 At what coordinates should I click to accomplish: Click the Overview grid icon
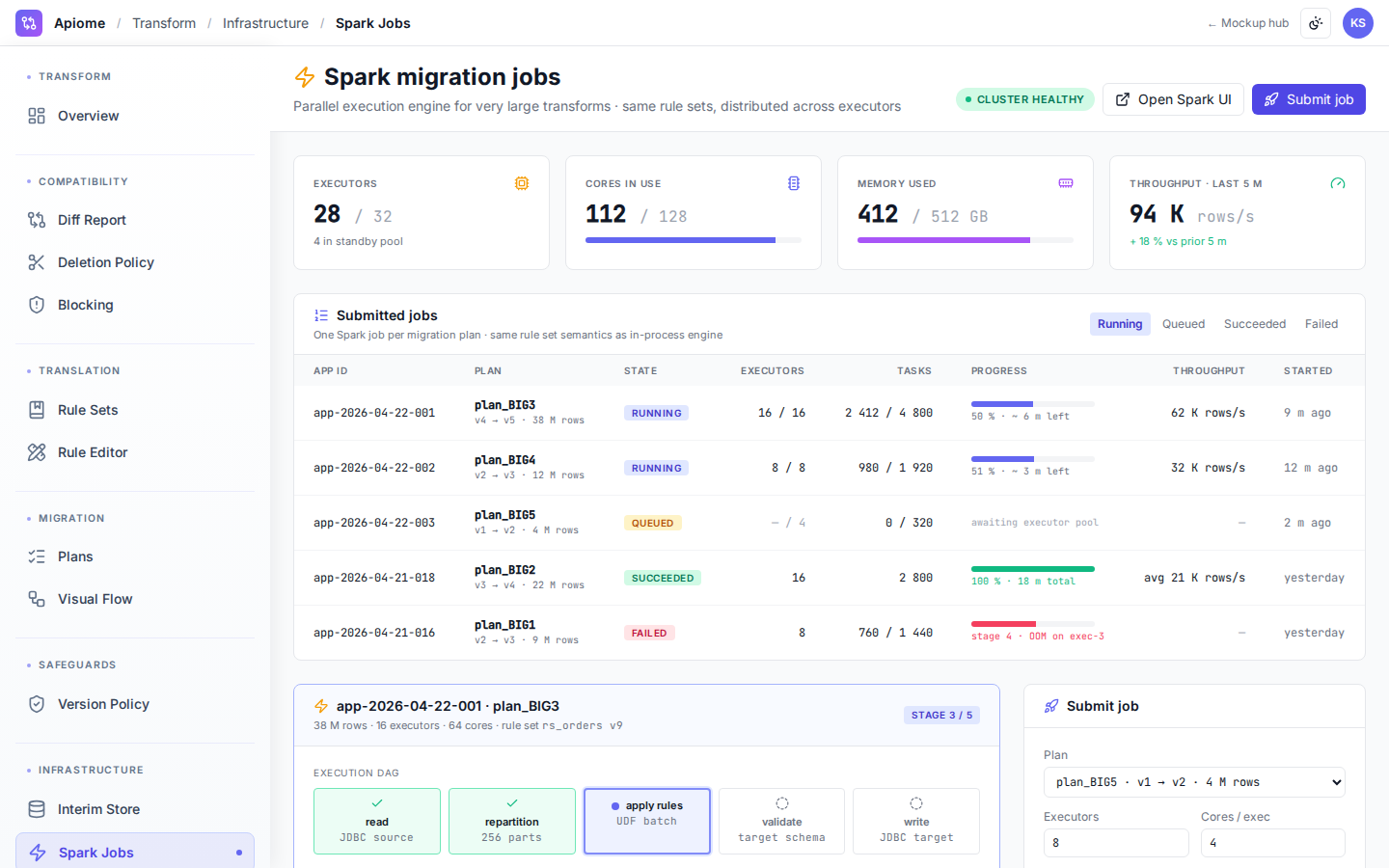point(37,116)
